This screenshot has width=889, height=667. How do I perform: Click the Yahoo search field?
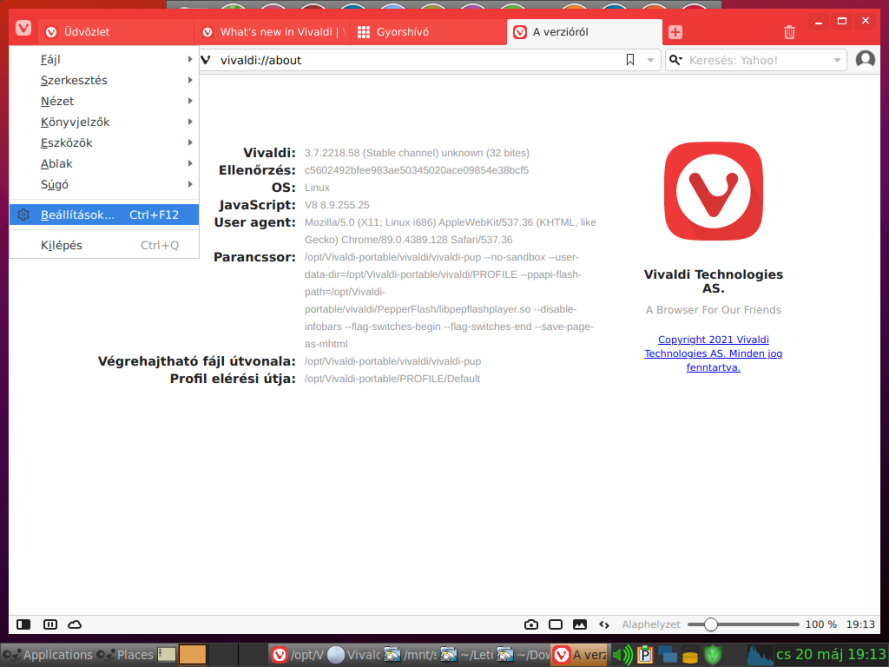(x=757, y=60)
